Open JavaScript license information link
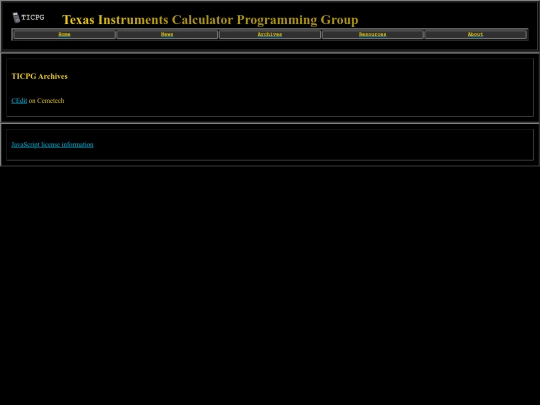The width and height of the screenshot is (540, 405). [x=52, y=145]
